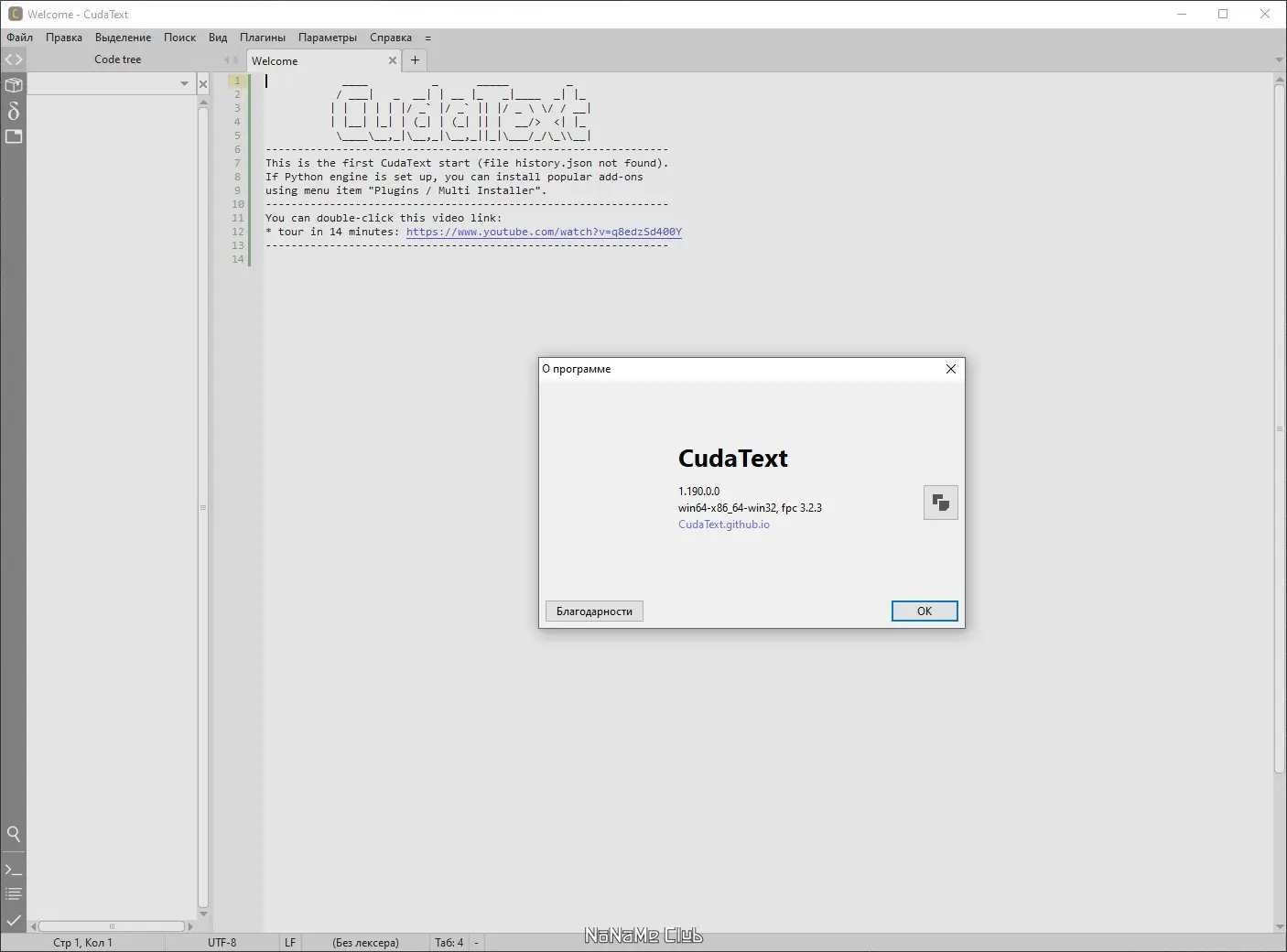1287x952 pixels.
Task: Click the "Code tree" panel title
Action: tap(118, 59)
